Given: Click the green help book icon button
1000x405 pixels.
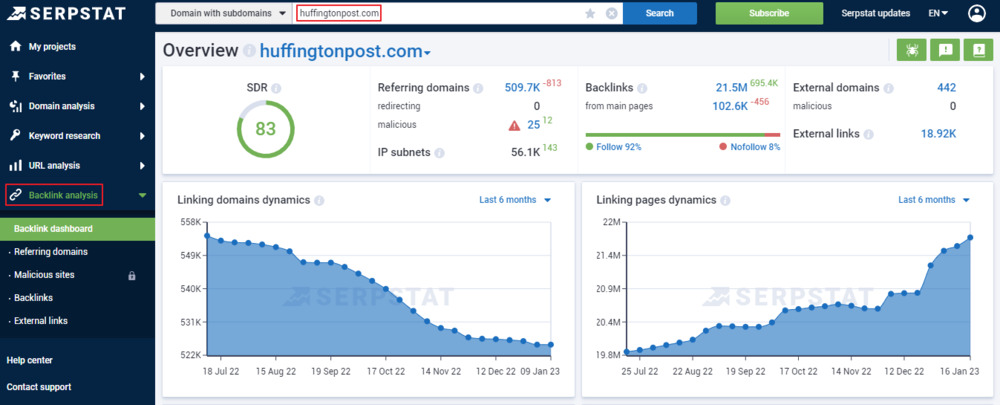Looking at the screenshot, I should coord(978,50).
